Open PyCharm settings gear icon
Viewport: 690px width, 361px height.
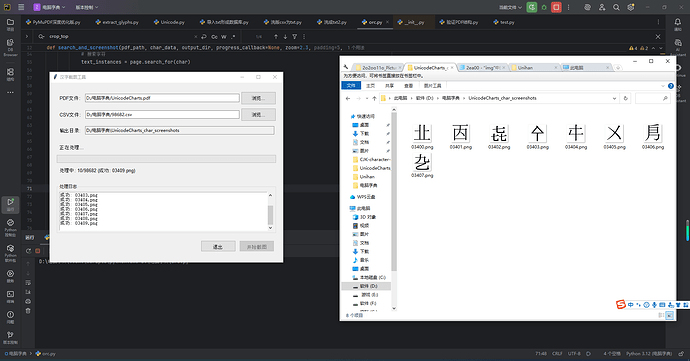tap(631, 7)
